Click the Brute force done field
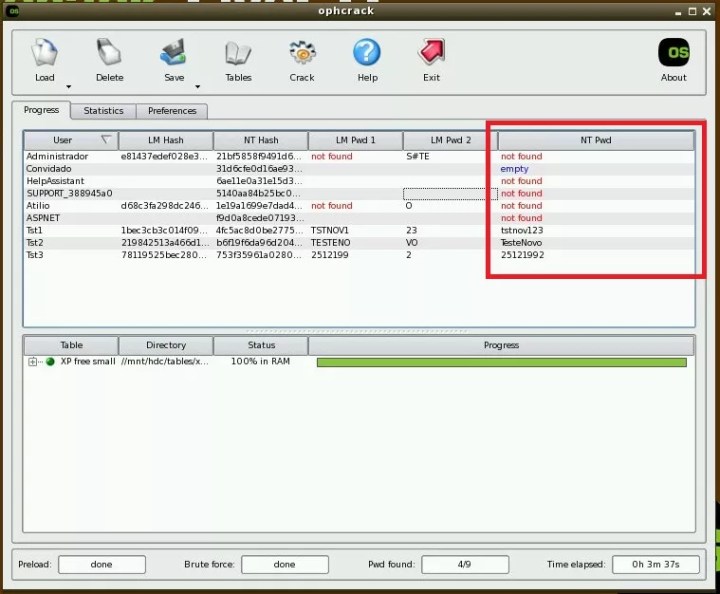 (x=285, y=564)
